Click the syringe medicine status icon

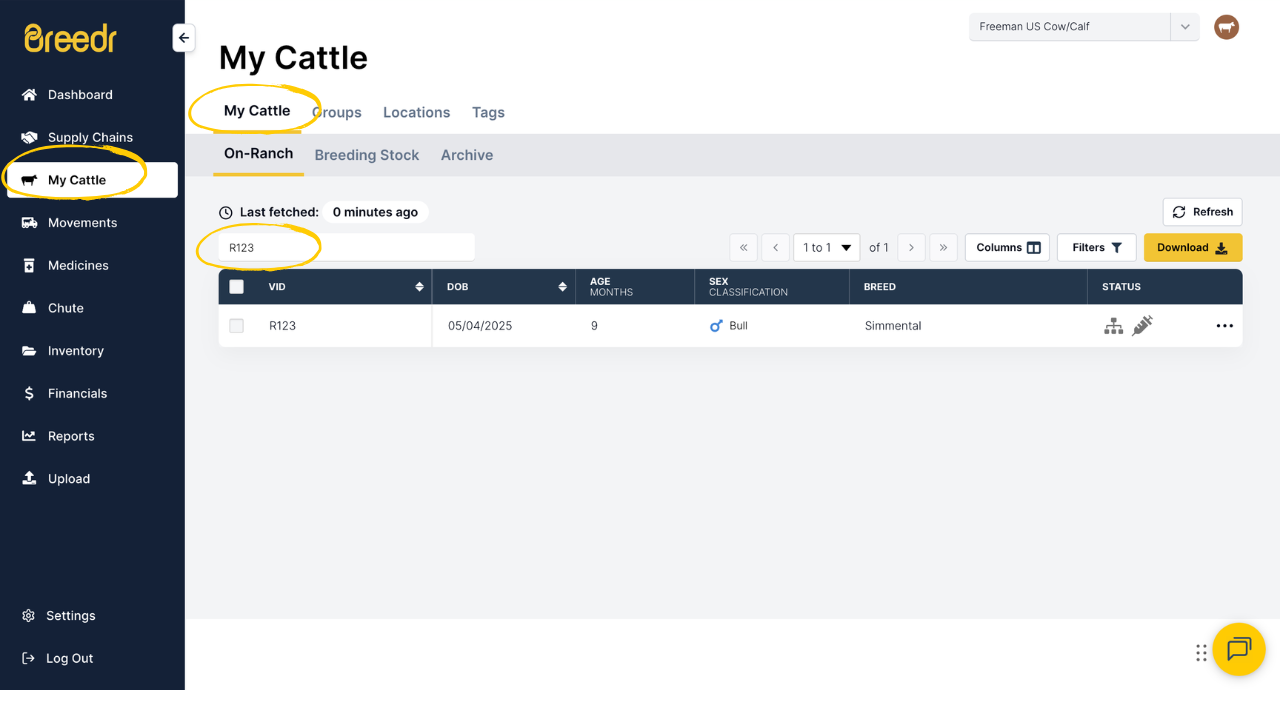click(x=1142, y=325)
